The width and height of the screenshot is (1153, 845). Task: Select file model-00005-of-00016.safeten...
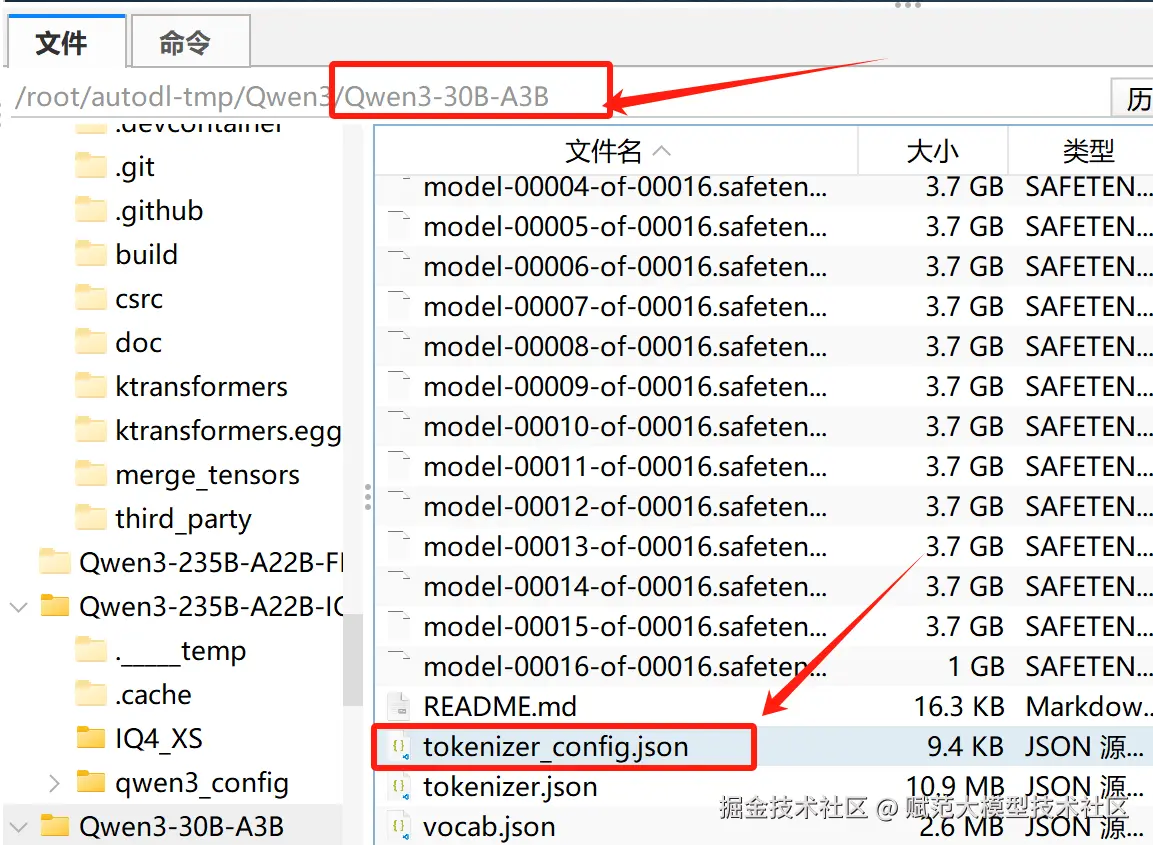coord(624,227)
